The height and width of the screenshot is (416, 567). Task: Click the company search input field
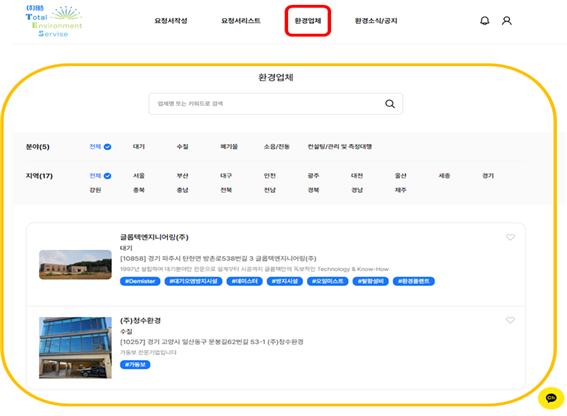(x=276, y=104)
